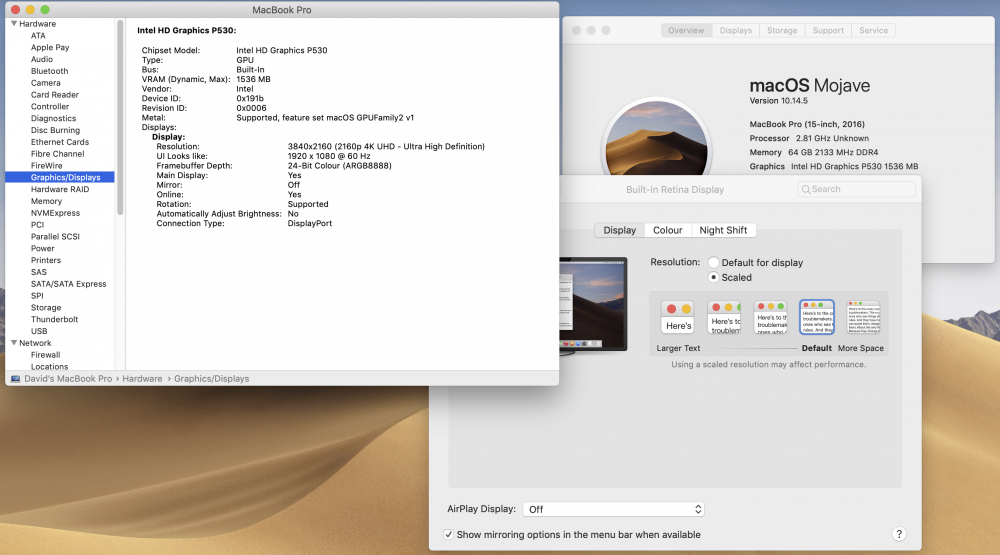Screen dimensions: 1000x555
Task: Click the computer icon in the path bar
Action: coord(15,378)
